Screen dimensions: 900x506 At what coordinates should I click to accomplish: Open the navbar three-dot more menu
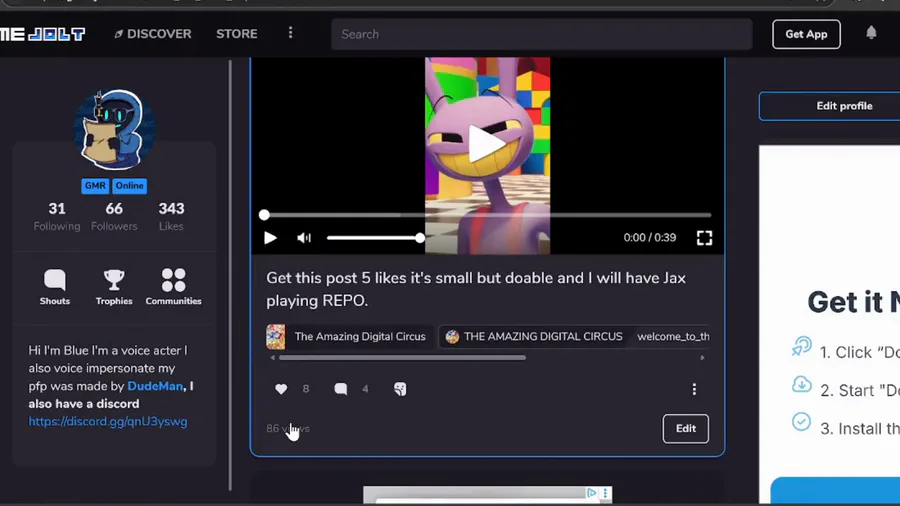coord(290,33)
